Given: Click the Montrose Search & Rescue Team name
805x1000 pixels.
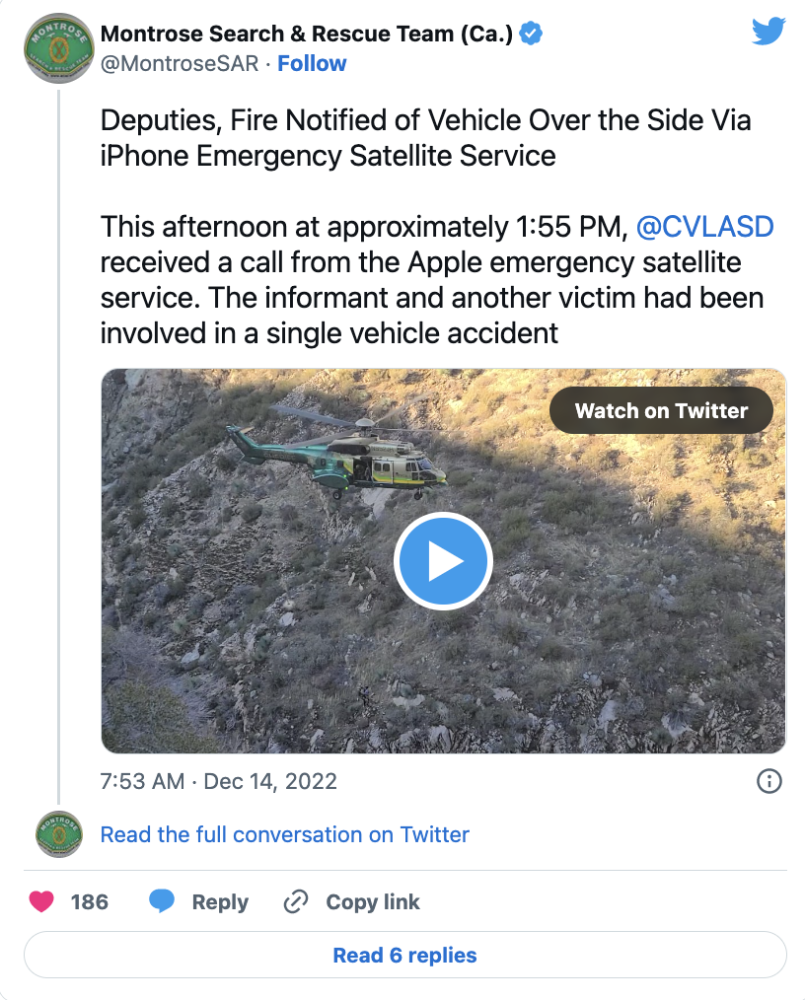Looking at the screenshot, I should click(307, 34).
